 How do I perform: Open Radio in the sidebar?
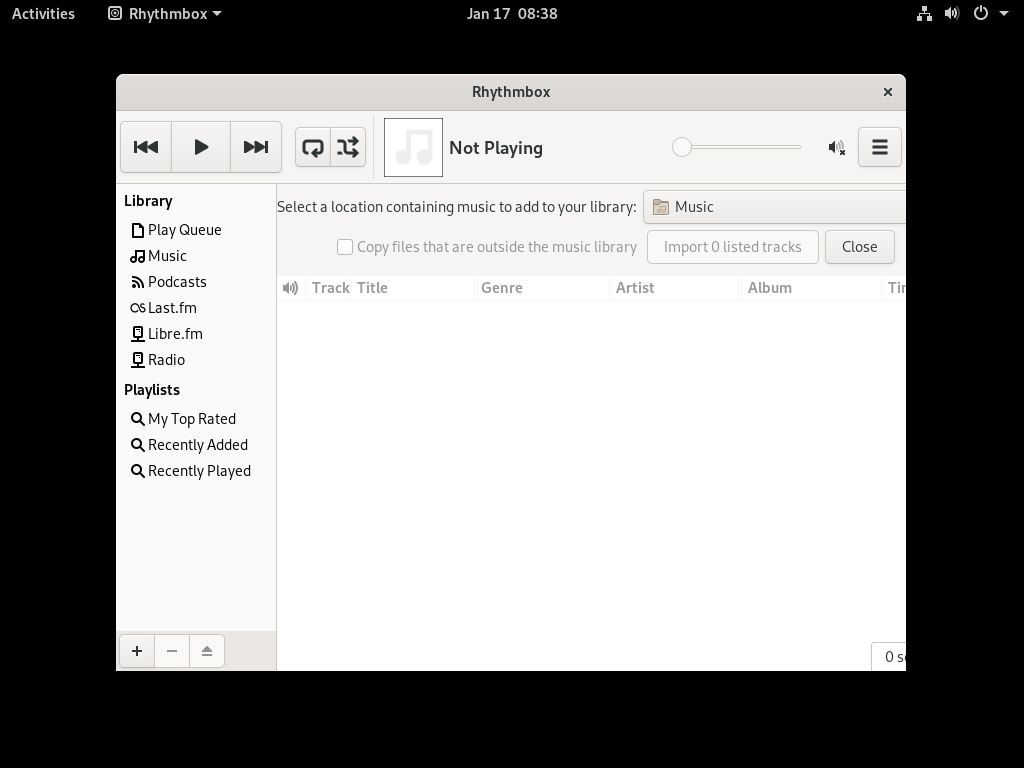pyautogui.click(x=196, y=360)
